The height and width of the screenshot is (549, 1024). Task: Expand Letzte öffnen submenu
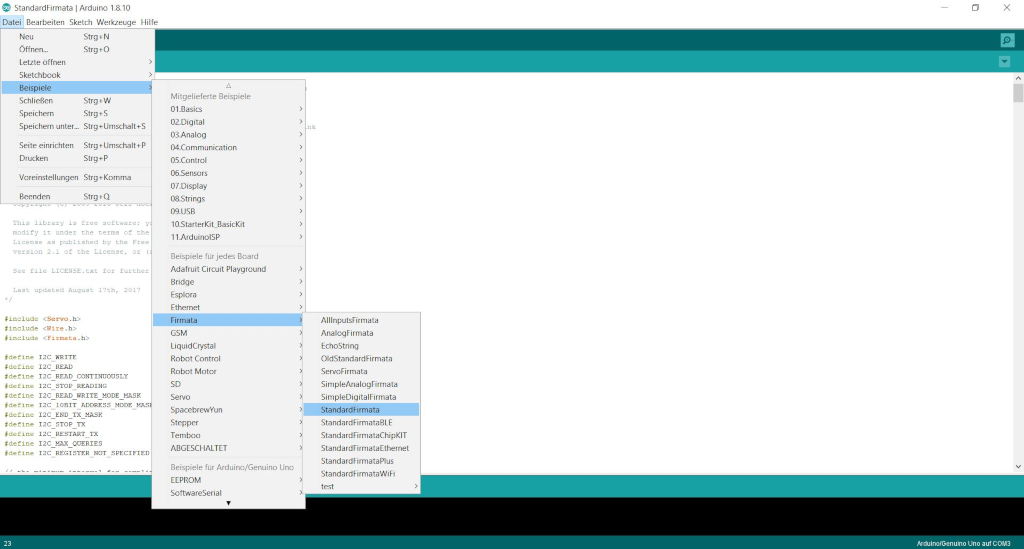pyautogui.click(x=77, y=62)
